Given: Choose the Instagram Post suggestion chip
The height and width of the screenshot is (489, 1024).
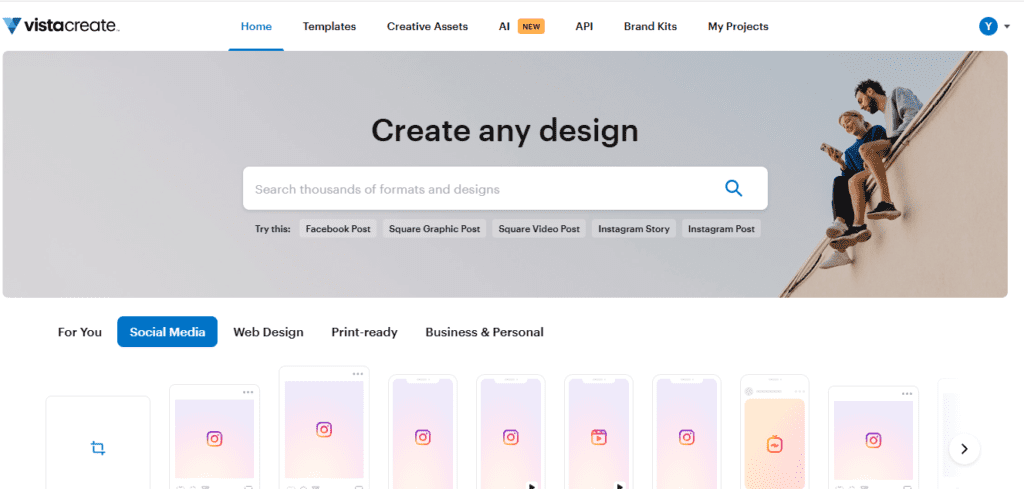Looking at the screenshot, I should pos(721,229).
